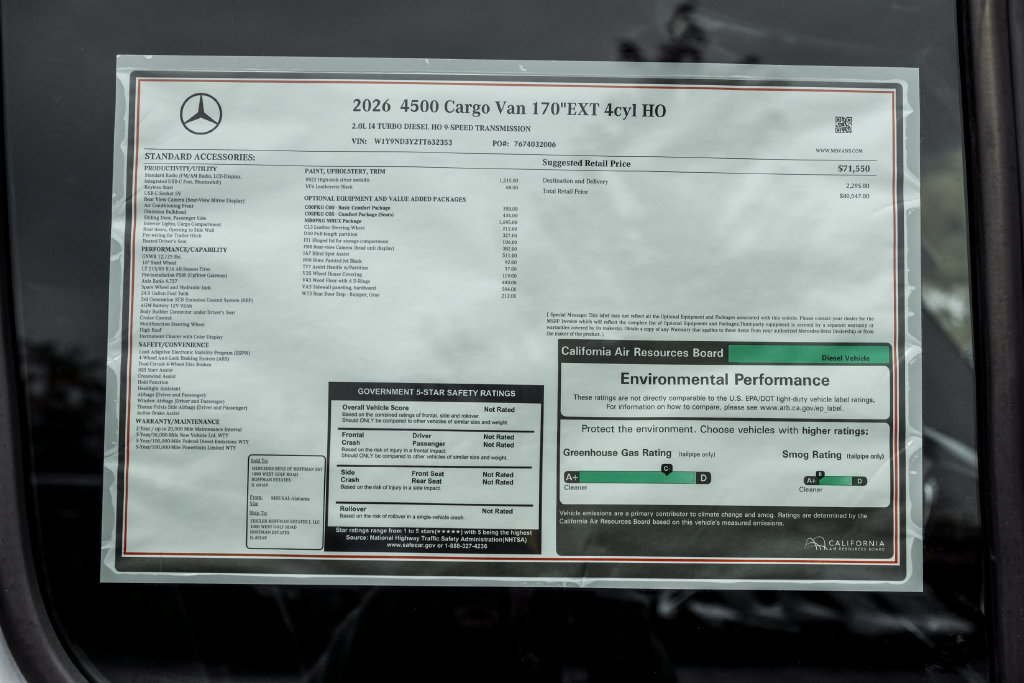
Task: Click the "WARRANTY/MAINTENANCE" heading
Action: tap(178, 421)
